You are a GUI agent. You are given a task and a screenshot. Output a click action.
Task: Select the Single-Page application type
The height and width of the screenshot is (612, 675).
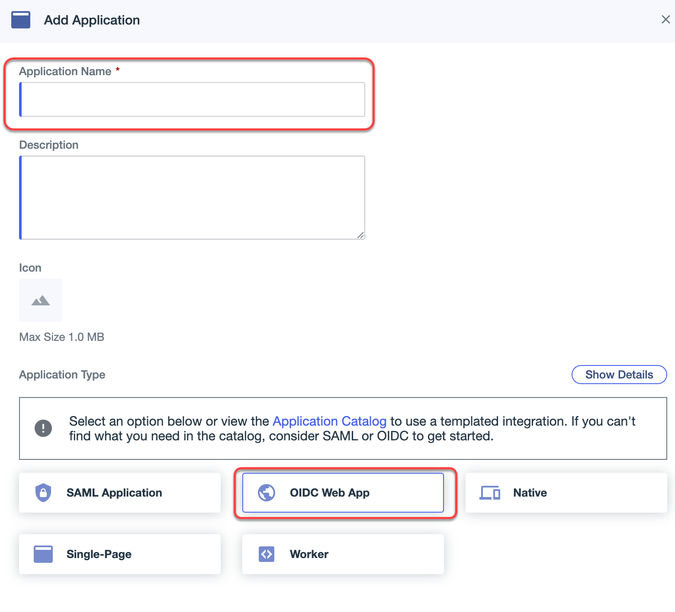click(99, 554)
